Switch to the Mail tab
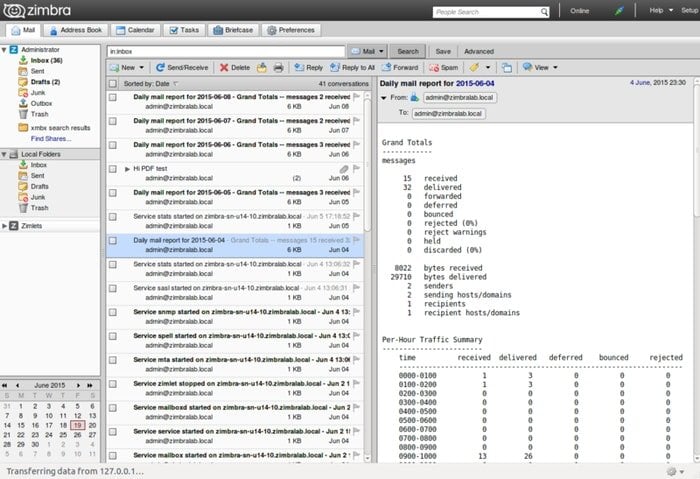 (23, 30)
